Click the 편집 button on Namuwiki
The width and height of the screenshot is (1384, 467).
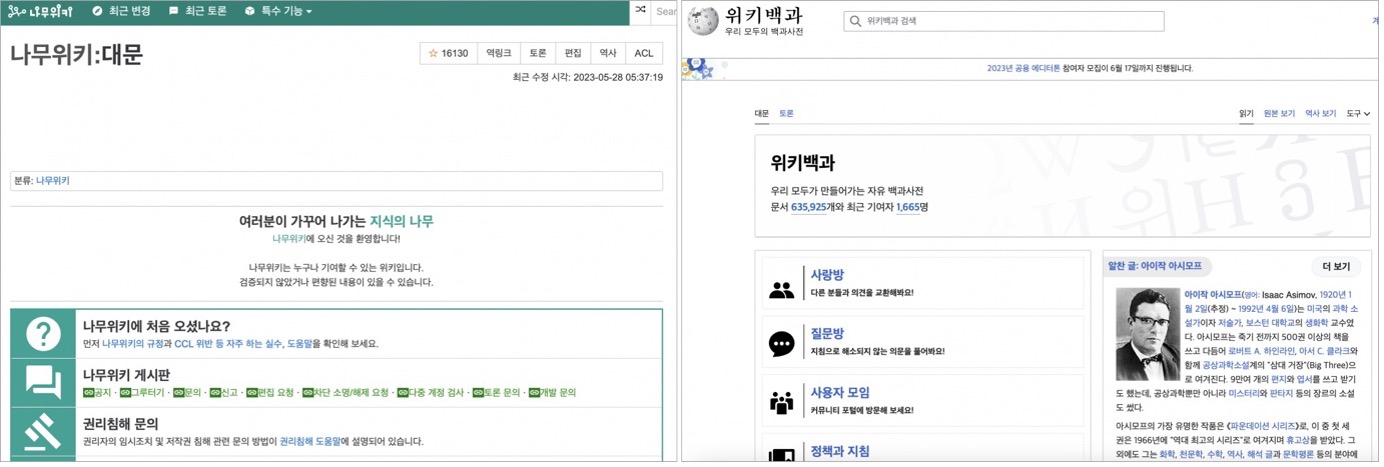(572, 53)
